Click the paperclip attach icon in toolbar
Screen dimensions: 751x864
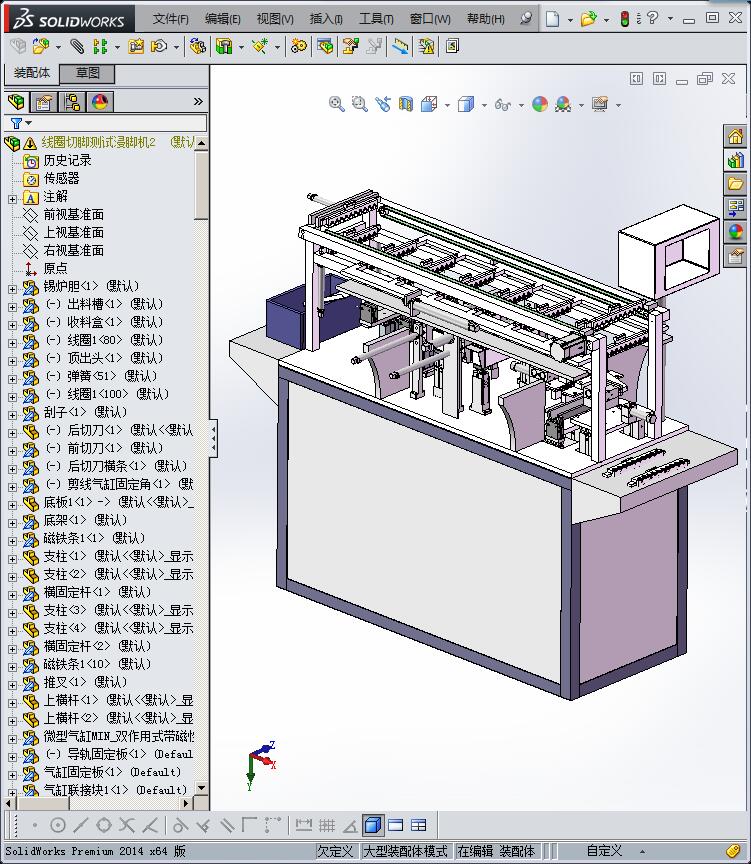click(77, 47)
